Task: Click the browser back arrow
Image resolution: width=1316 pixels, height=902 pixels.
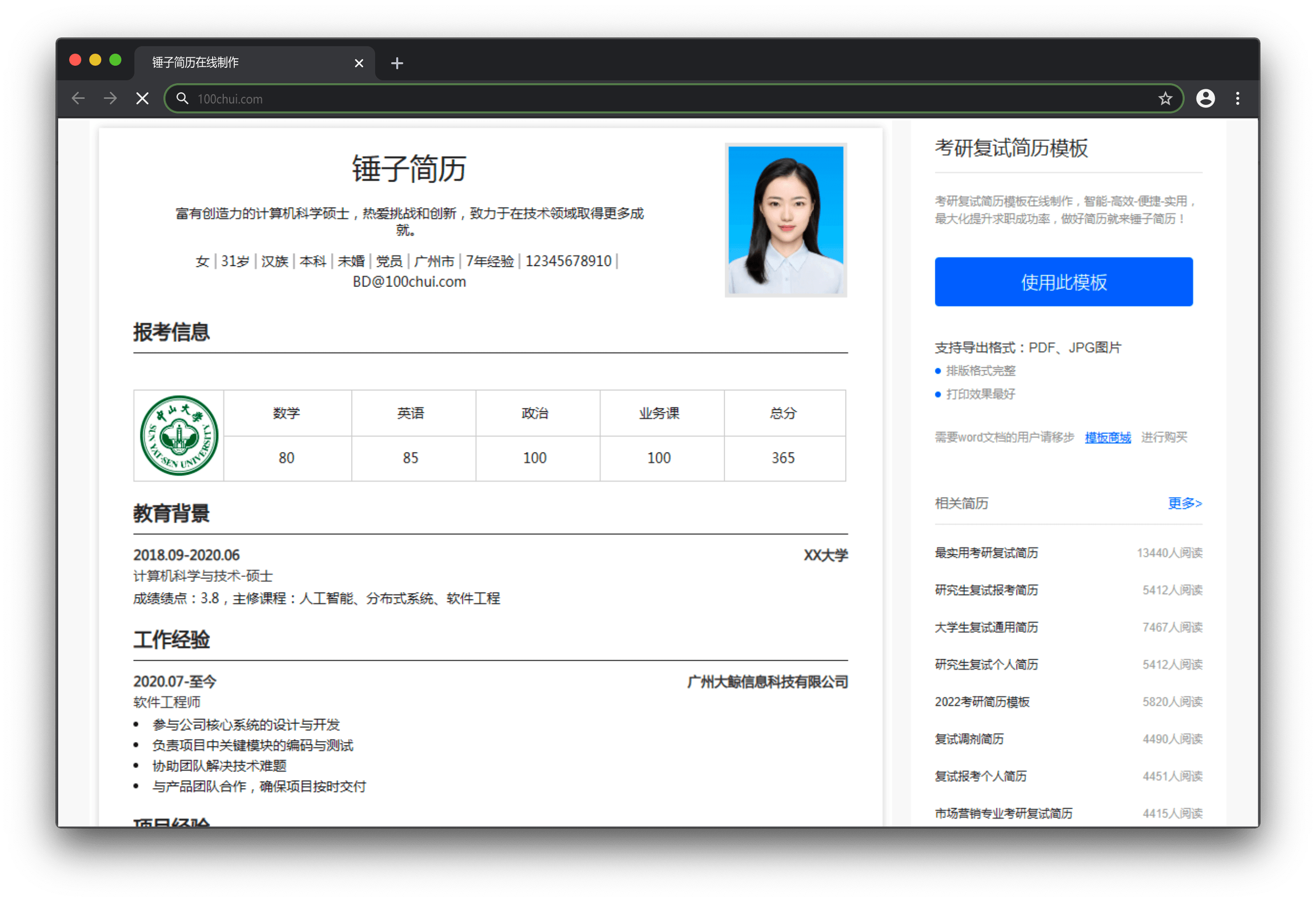Action: point(78,99)
